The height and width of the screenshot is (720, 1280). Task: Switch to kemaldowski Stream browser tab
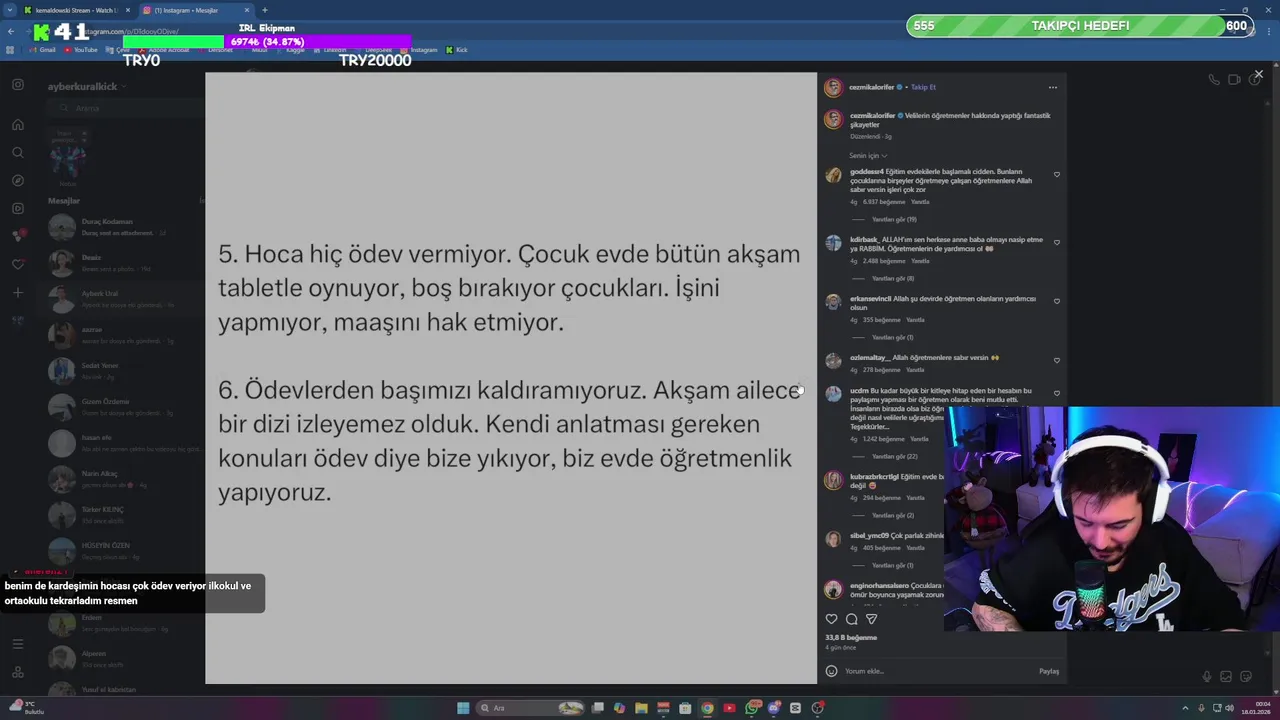(x=76, y=10)
